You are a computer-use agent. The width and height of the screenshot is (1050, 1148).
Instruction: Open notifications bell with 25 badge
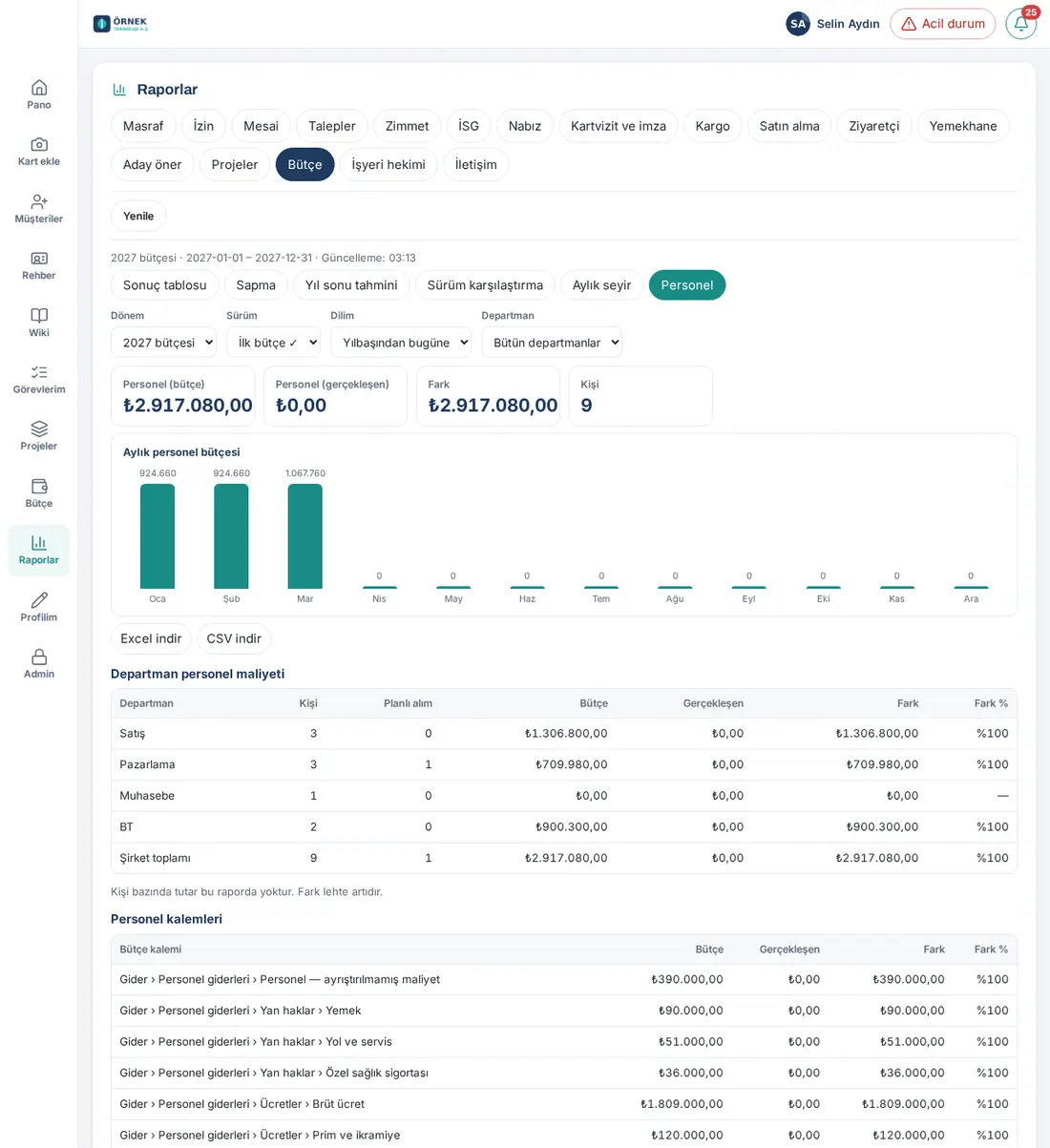(x=1020, y=24)
